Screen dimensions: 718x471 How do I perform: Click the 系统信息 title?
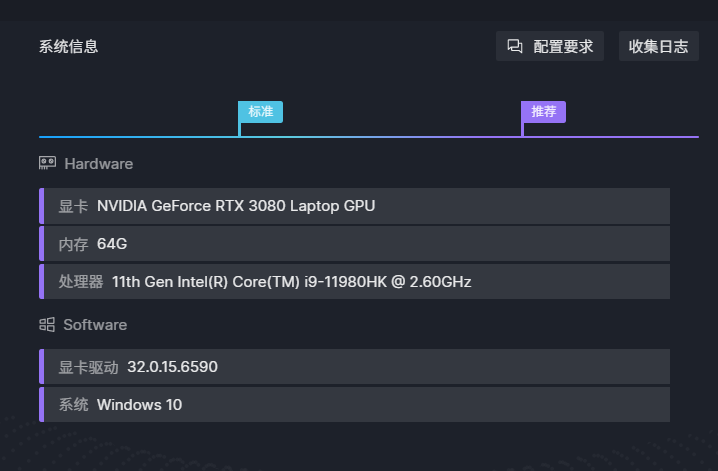tap(68, 47)
